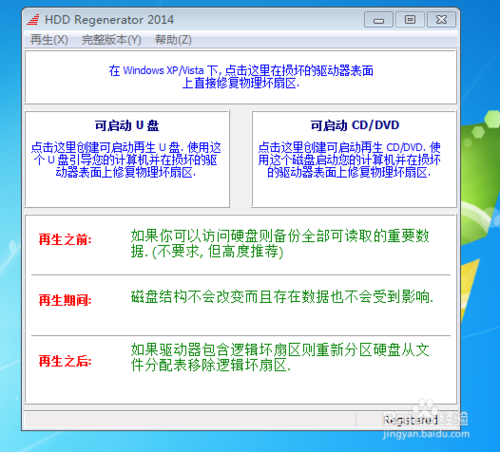
Task: Click the HDD Regenerator 2014 window title
Action: tap(109, 20)
